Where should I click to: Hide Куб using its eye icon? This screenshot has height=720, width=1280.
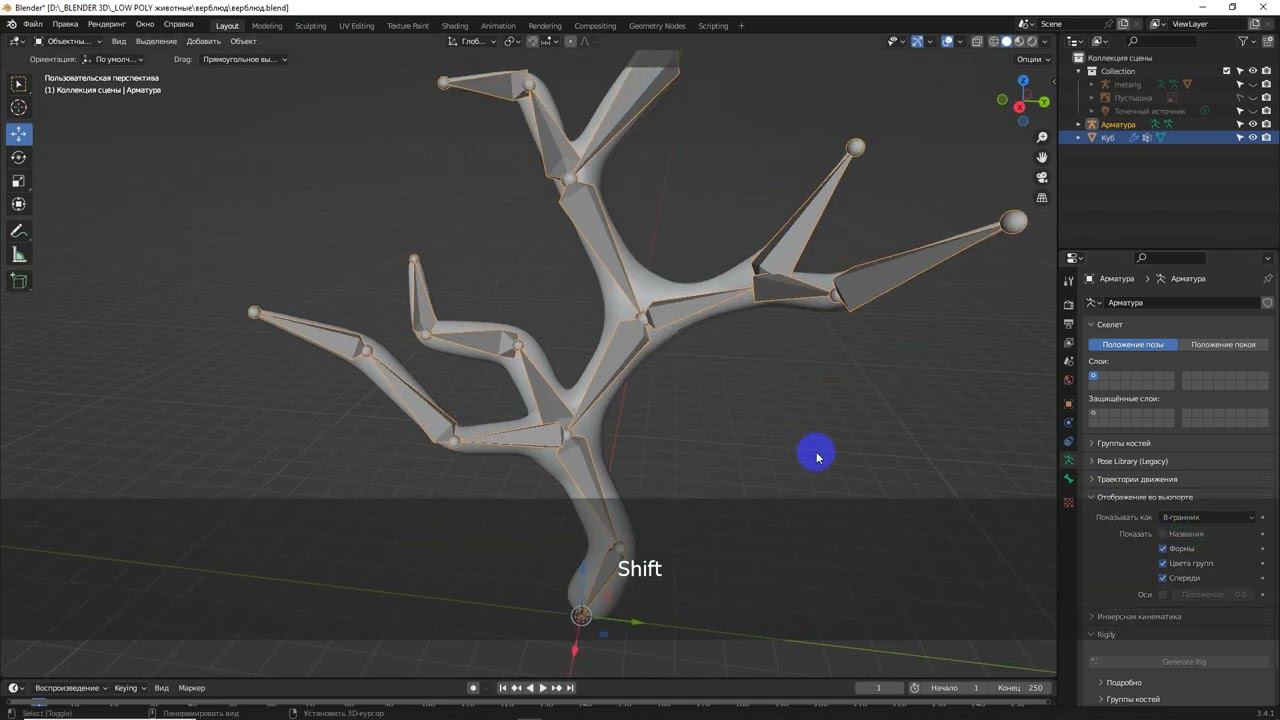coord(1253,138)
